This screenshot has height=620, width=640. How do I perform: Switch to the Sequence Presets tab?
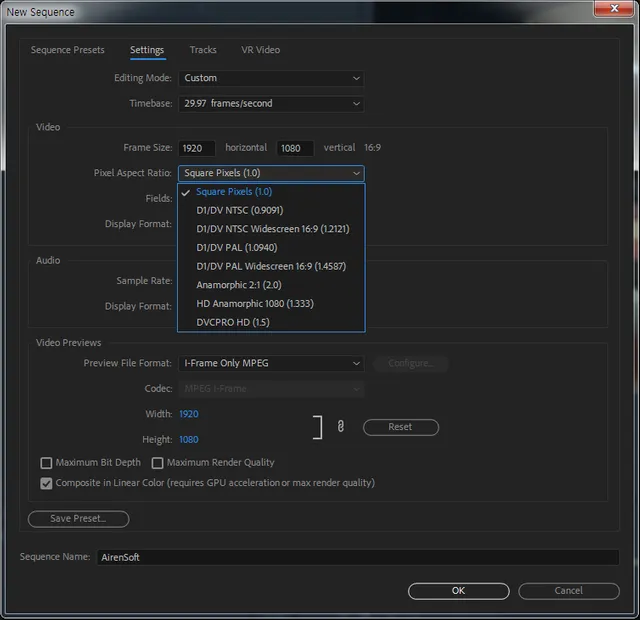pos(67,50)
